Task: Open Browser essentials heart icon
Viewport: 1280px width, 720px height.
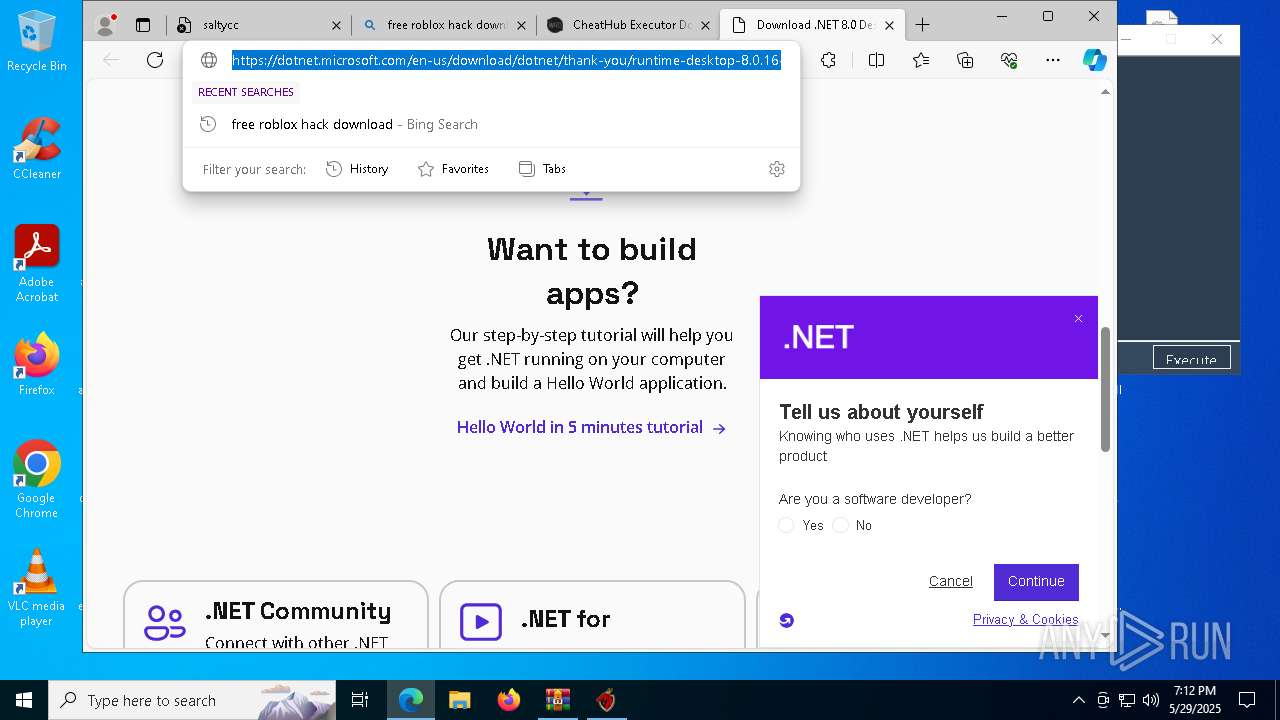Action: [1009, 60]
